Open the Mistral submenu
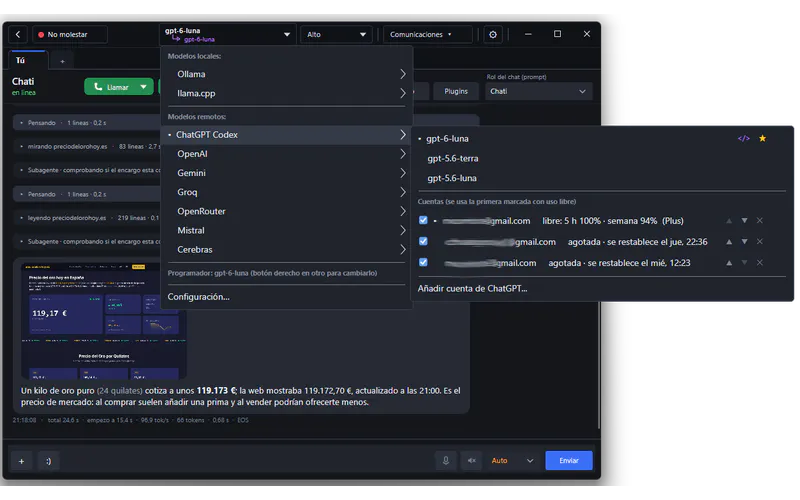 point(287,230)
